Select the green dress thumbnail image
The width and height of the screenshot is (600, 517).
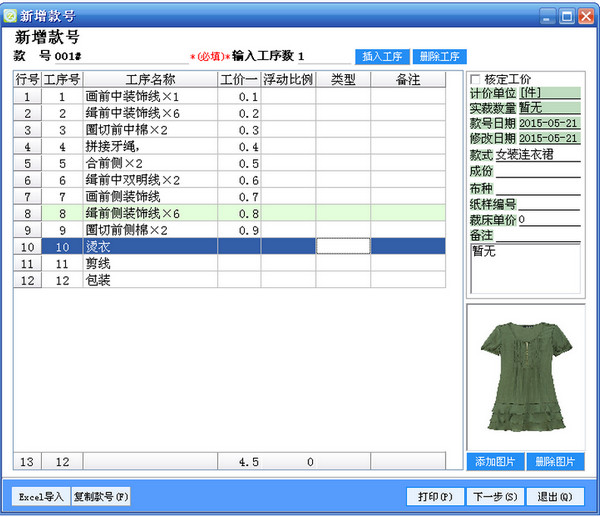(x=525, y=377)
